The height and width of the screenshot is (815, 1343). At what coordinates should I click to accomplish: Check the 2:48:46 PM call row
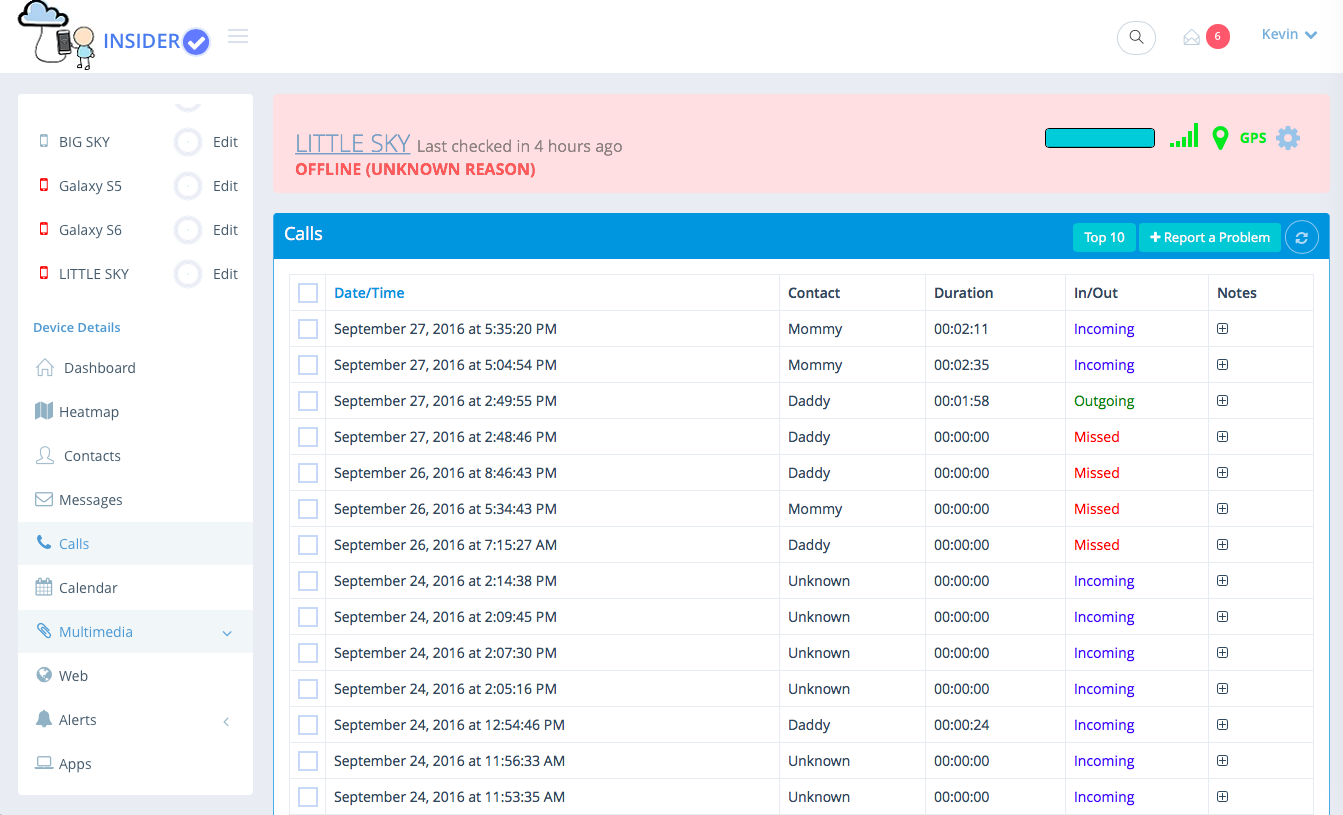point(308,437)
